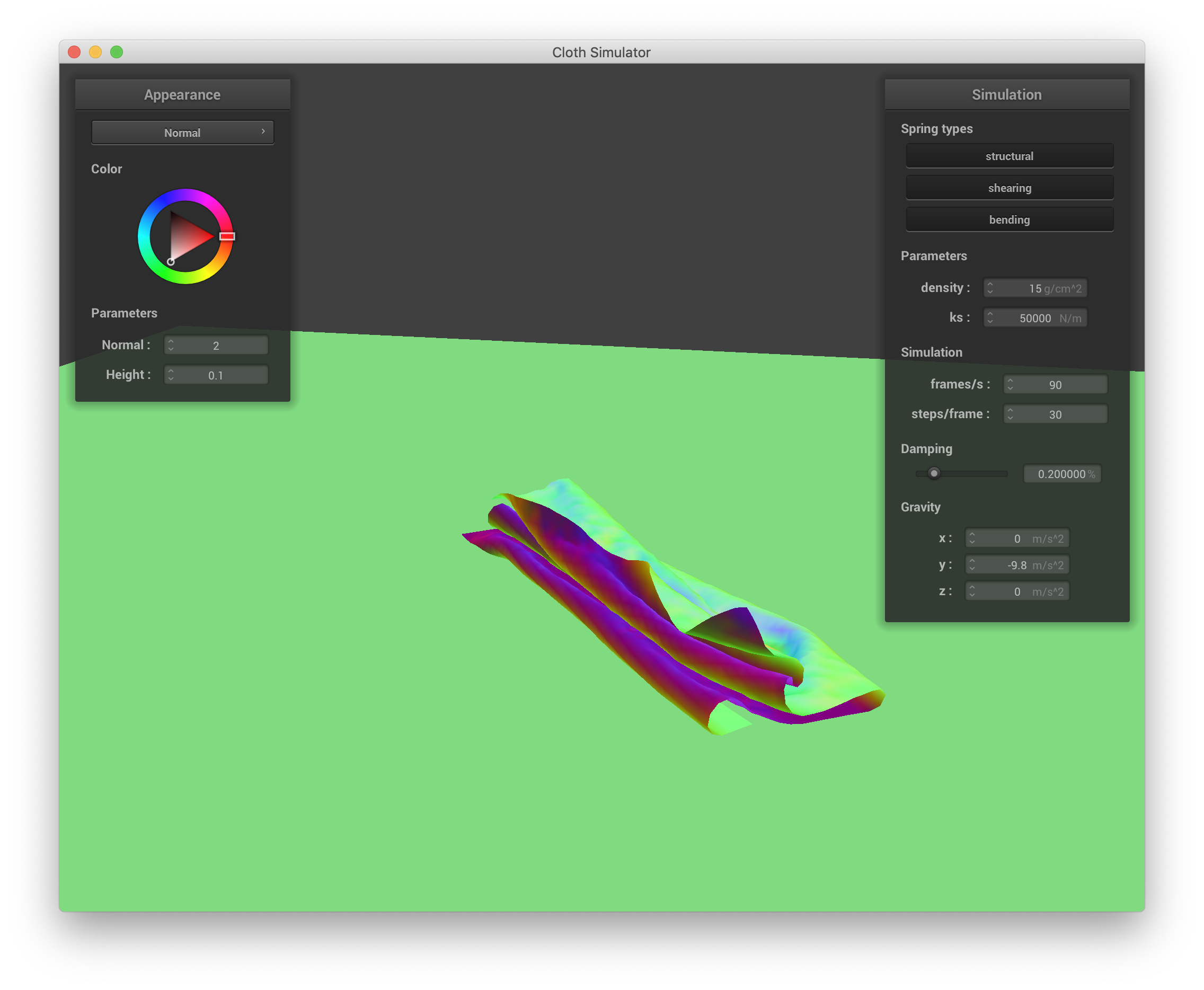Click the gravity x value field
This screenshot has width=1204, height=990.
click(x=1017, y=538)
